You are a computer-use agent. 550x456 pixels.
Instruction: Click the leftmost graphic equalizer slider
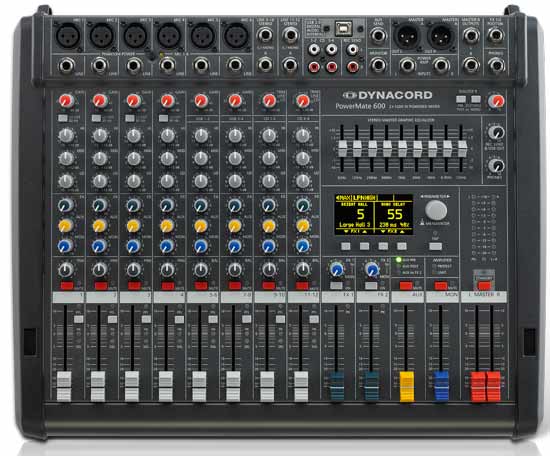pyautogui.click(x=342, y=149)
